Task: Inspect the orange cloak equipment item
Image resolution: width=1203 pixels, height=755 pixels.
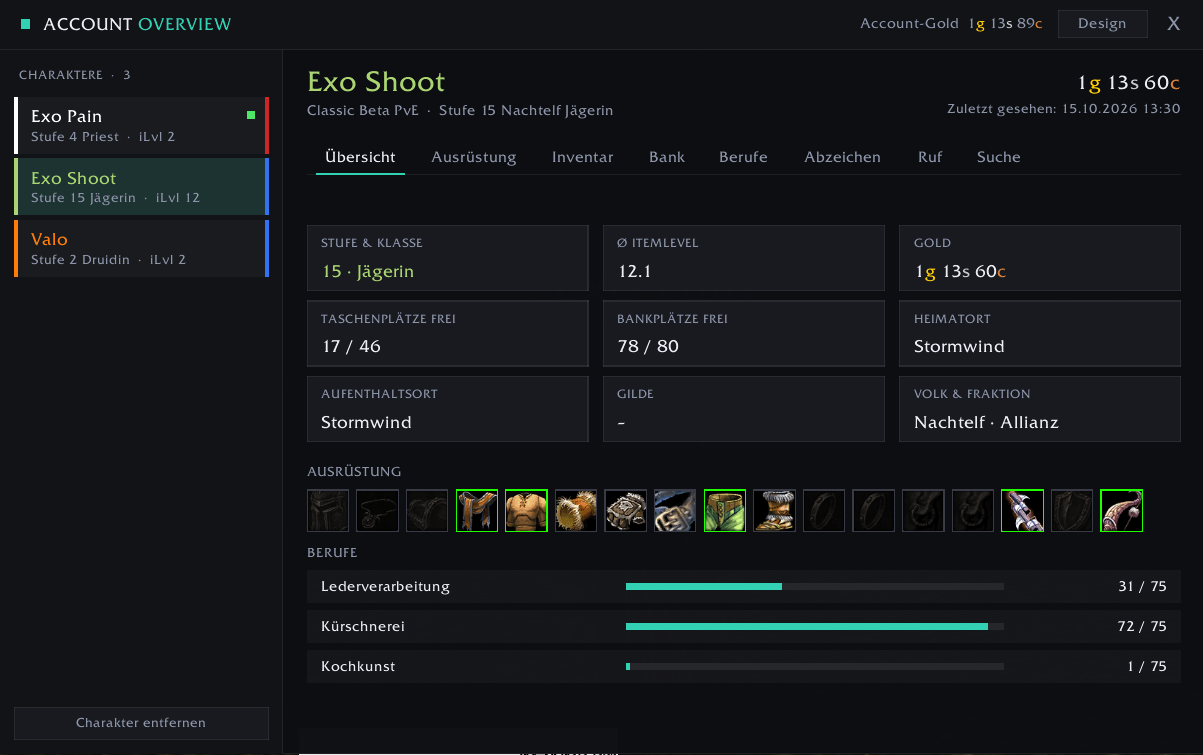Action: point(477,510)
